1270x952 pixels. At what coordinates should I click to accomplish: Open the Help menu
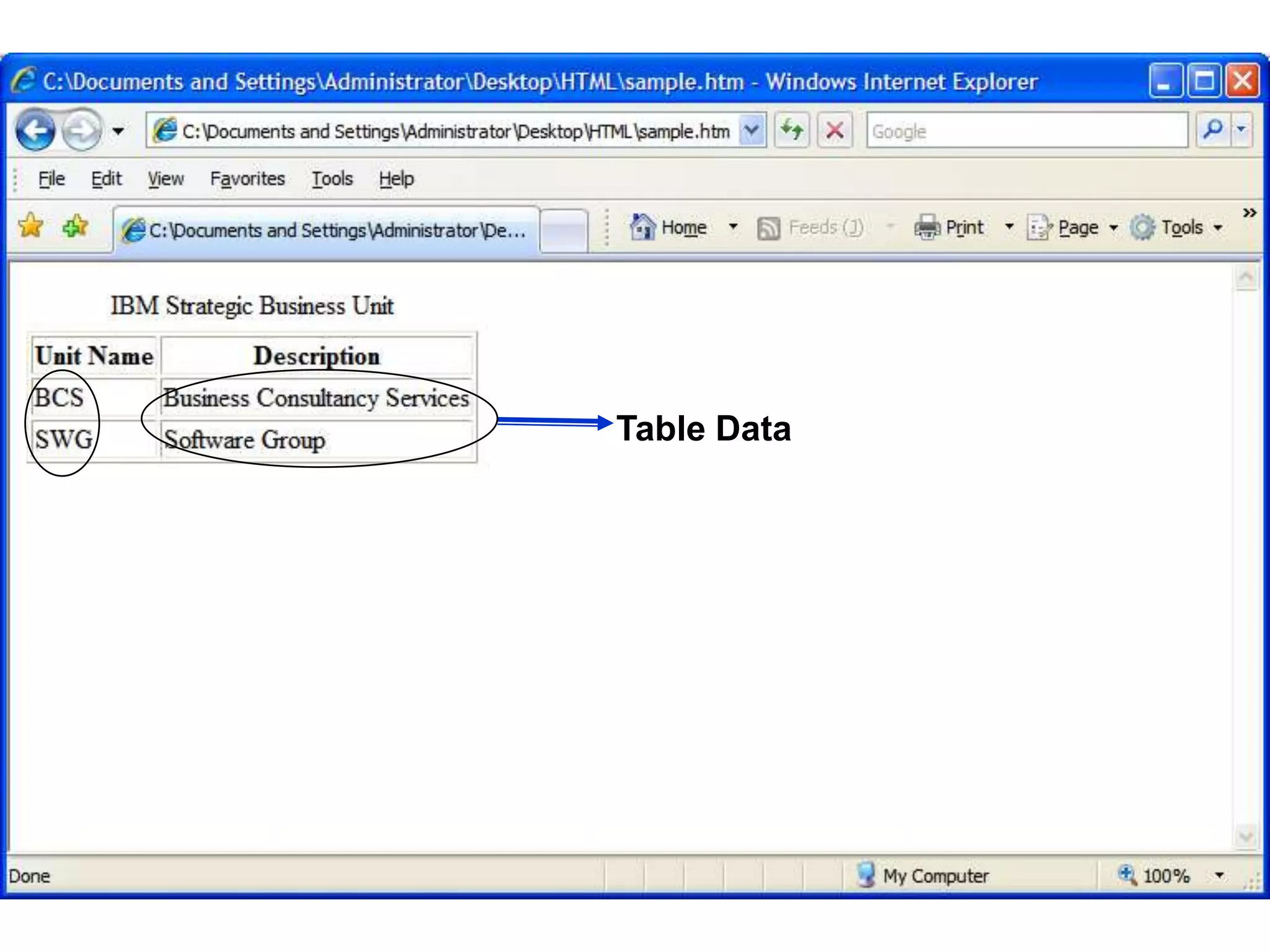coord(396,178)
